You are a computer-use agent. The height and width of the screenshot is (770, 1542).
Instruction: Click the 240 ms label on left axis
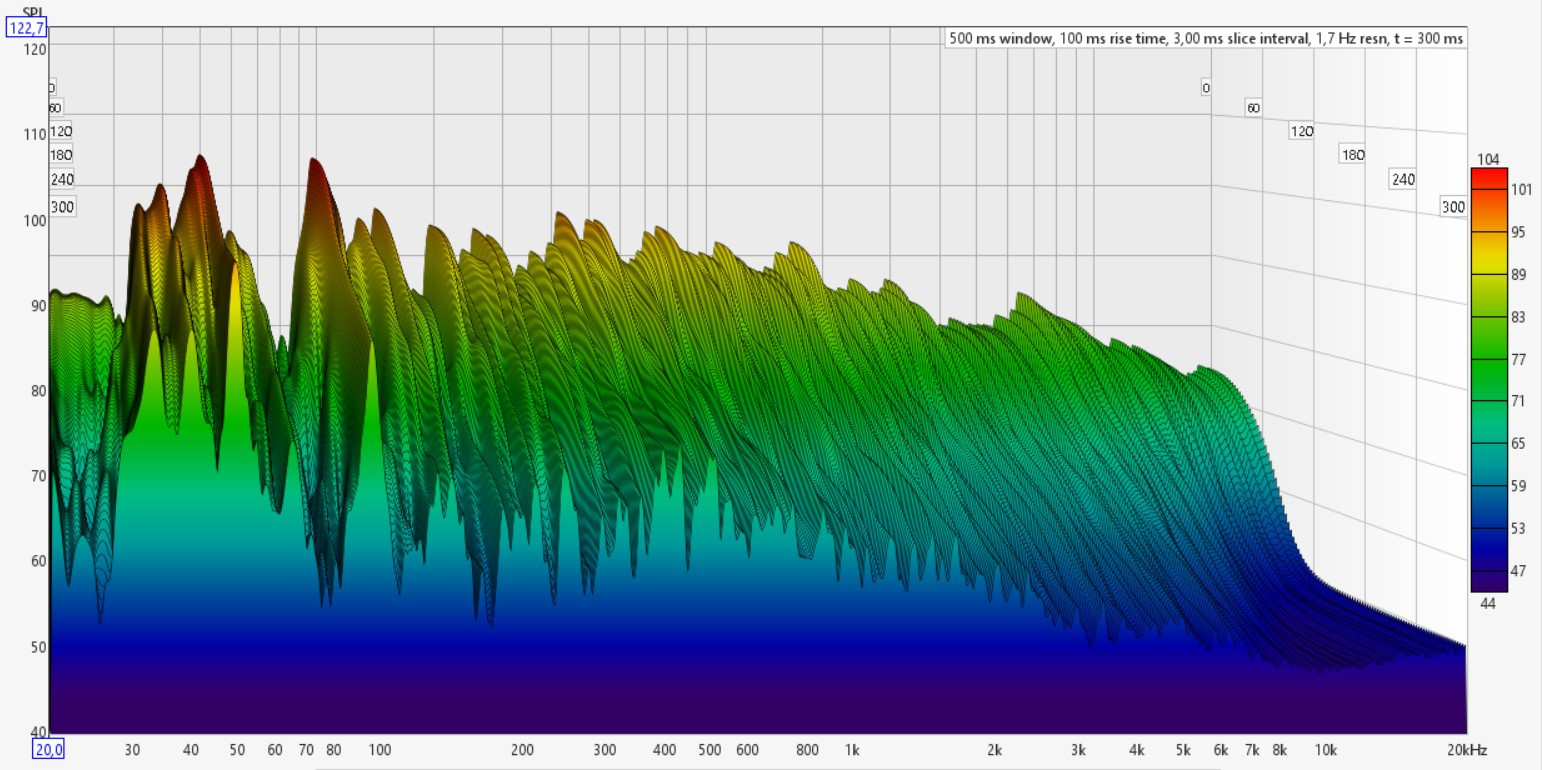[61, 180]
